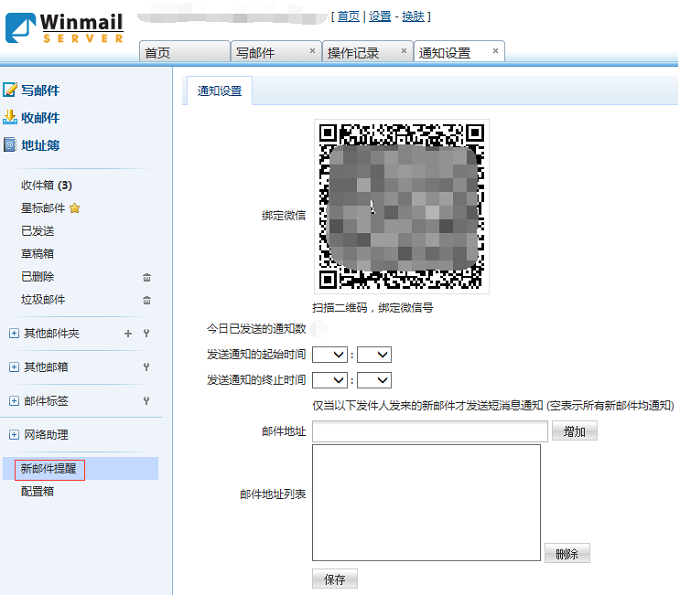Open the 设置 header link
680x595 pixels.
pos(380,16)
